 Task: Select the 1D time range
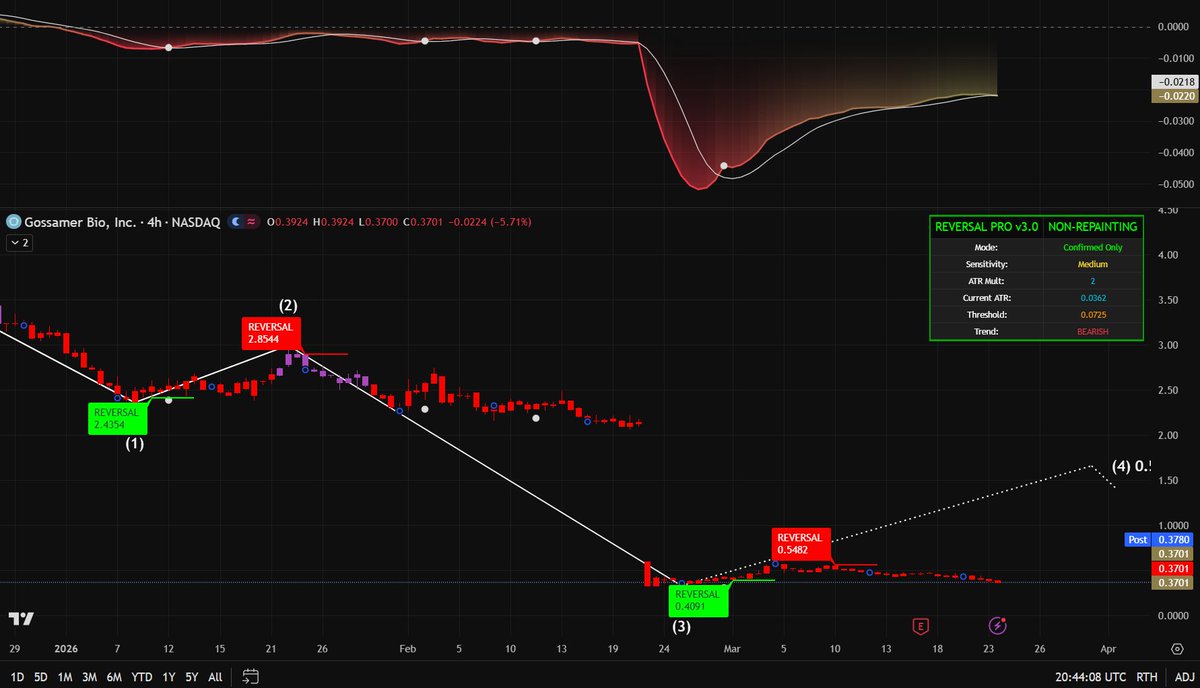17,677
